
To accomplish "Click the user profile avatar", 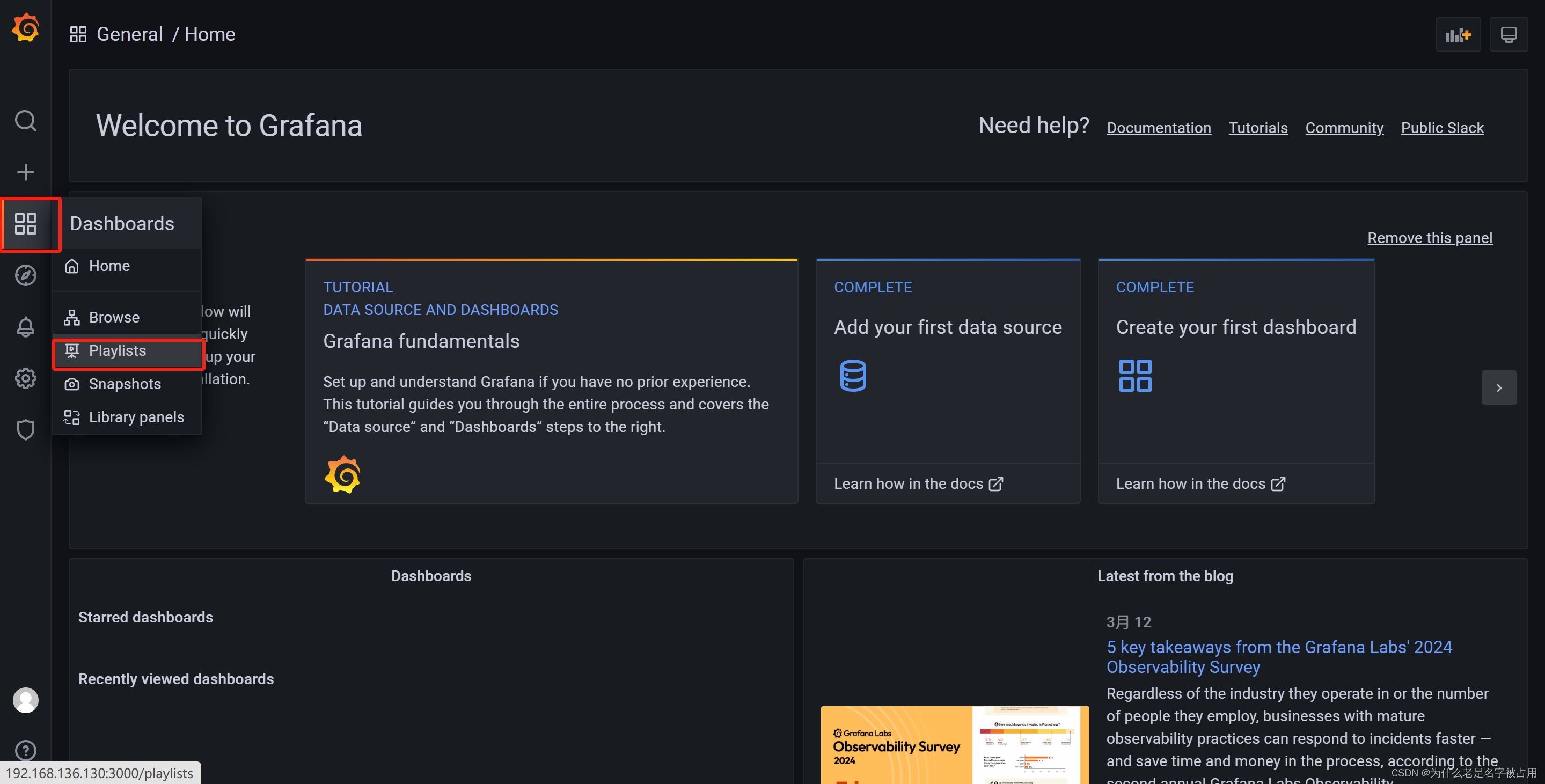I will (25, 700).
